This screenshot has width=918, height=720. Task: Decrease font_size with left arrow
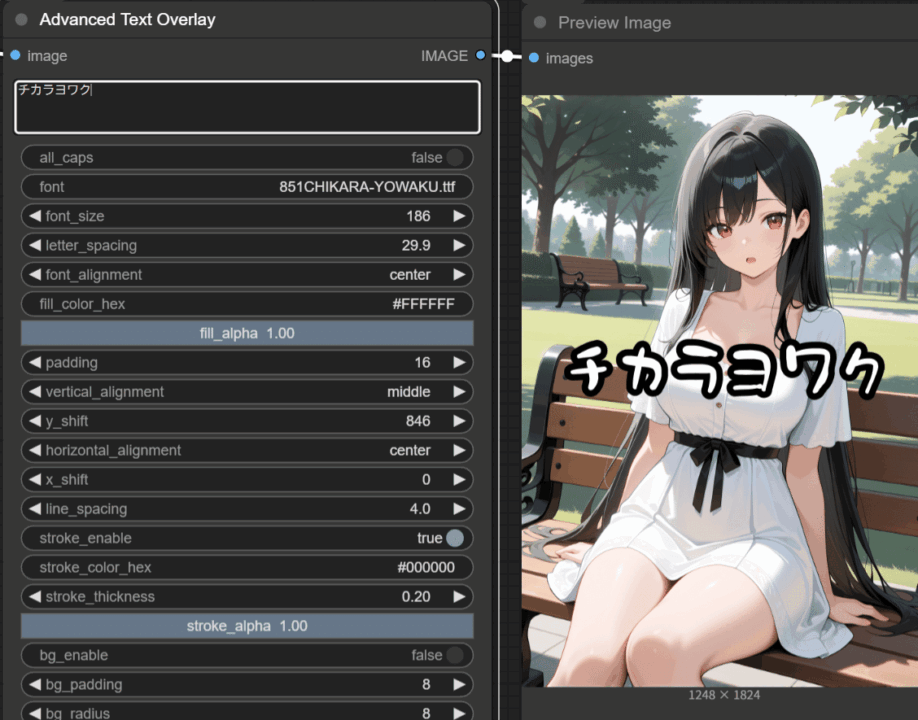[35, 216]
